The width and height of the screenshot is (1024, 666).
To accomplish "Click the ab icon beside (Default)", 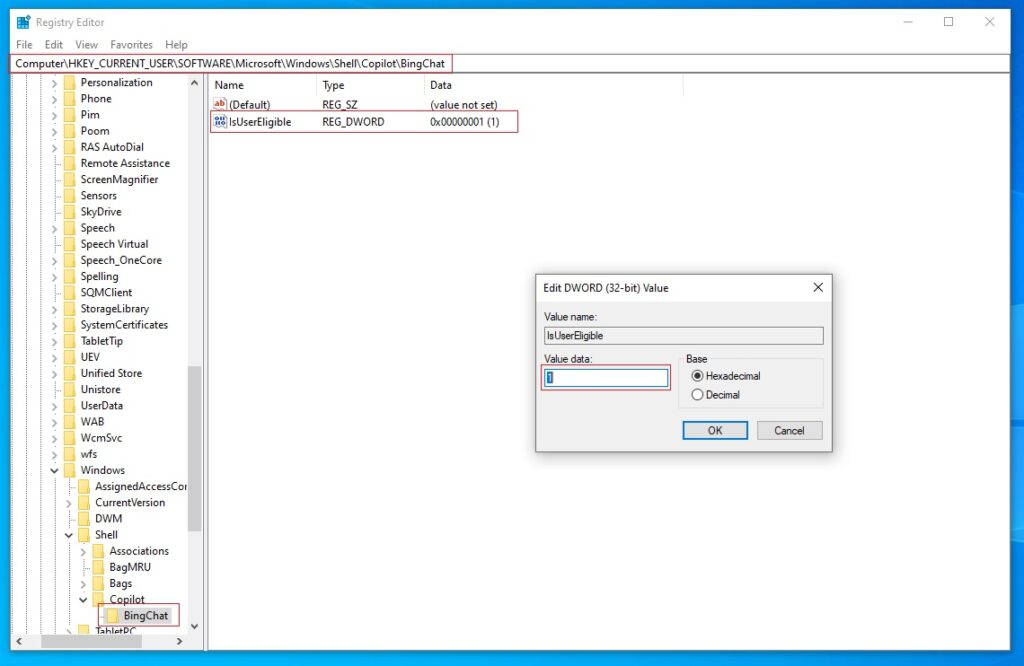I will pos(219,104).
